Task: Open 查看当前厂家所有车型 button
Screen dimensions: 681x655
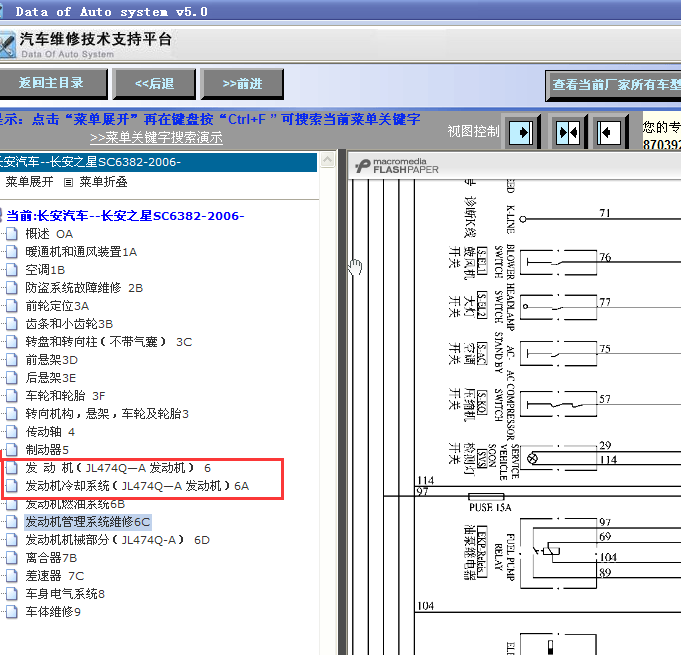Action: tap(613, 85)
